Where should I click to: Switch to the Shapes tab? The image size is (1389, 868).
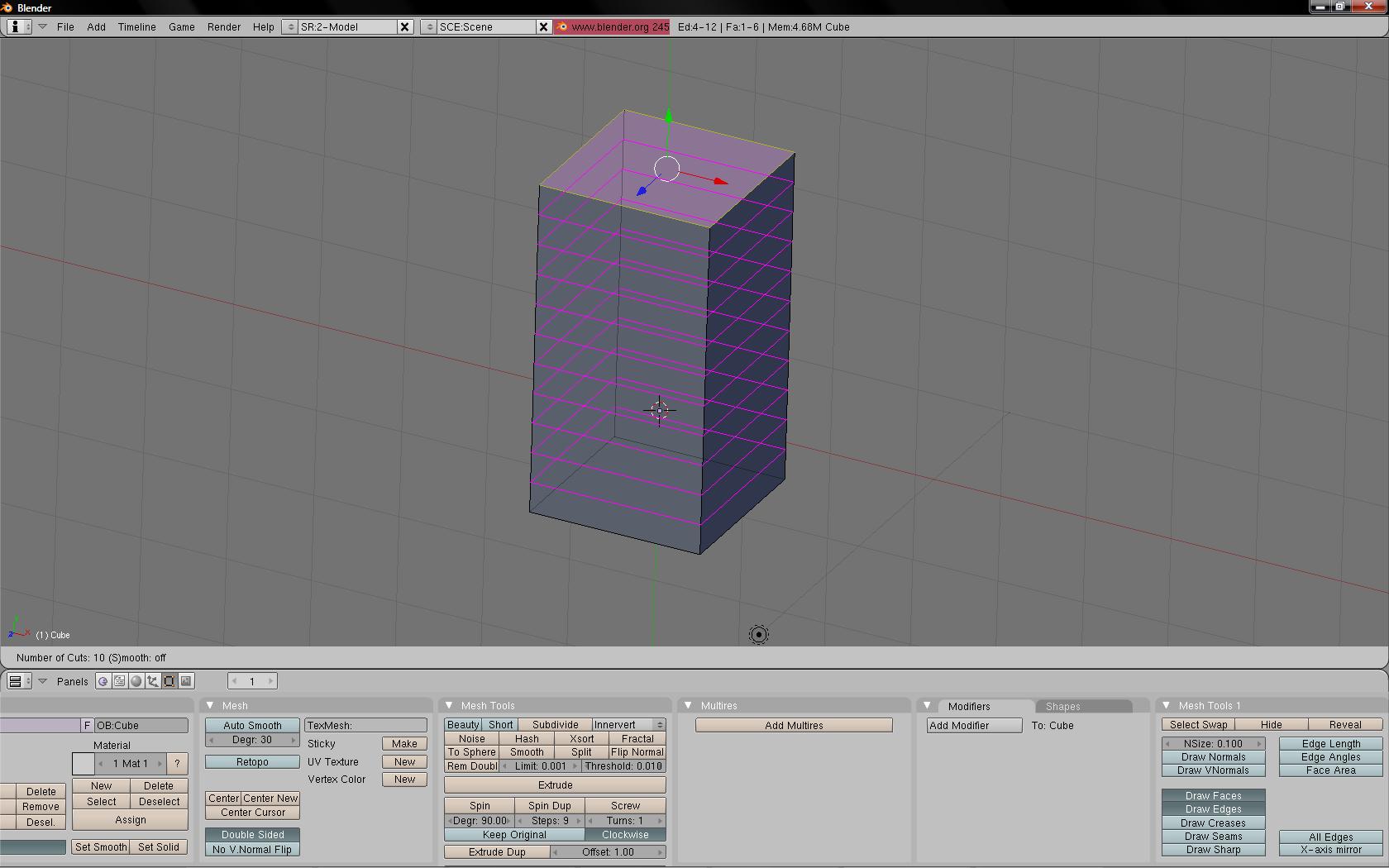click(x=1062, y=706)
